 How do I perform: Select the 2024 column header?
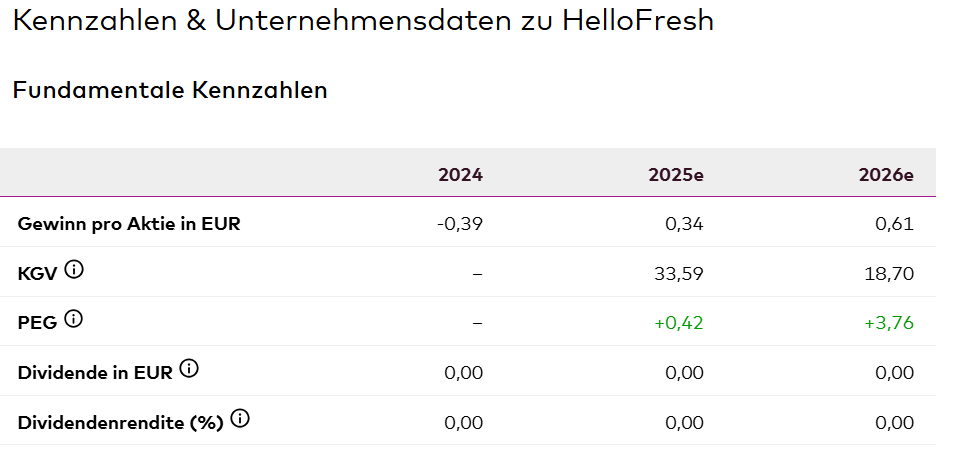460,175
